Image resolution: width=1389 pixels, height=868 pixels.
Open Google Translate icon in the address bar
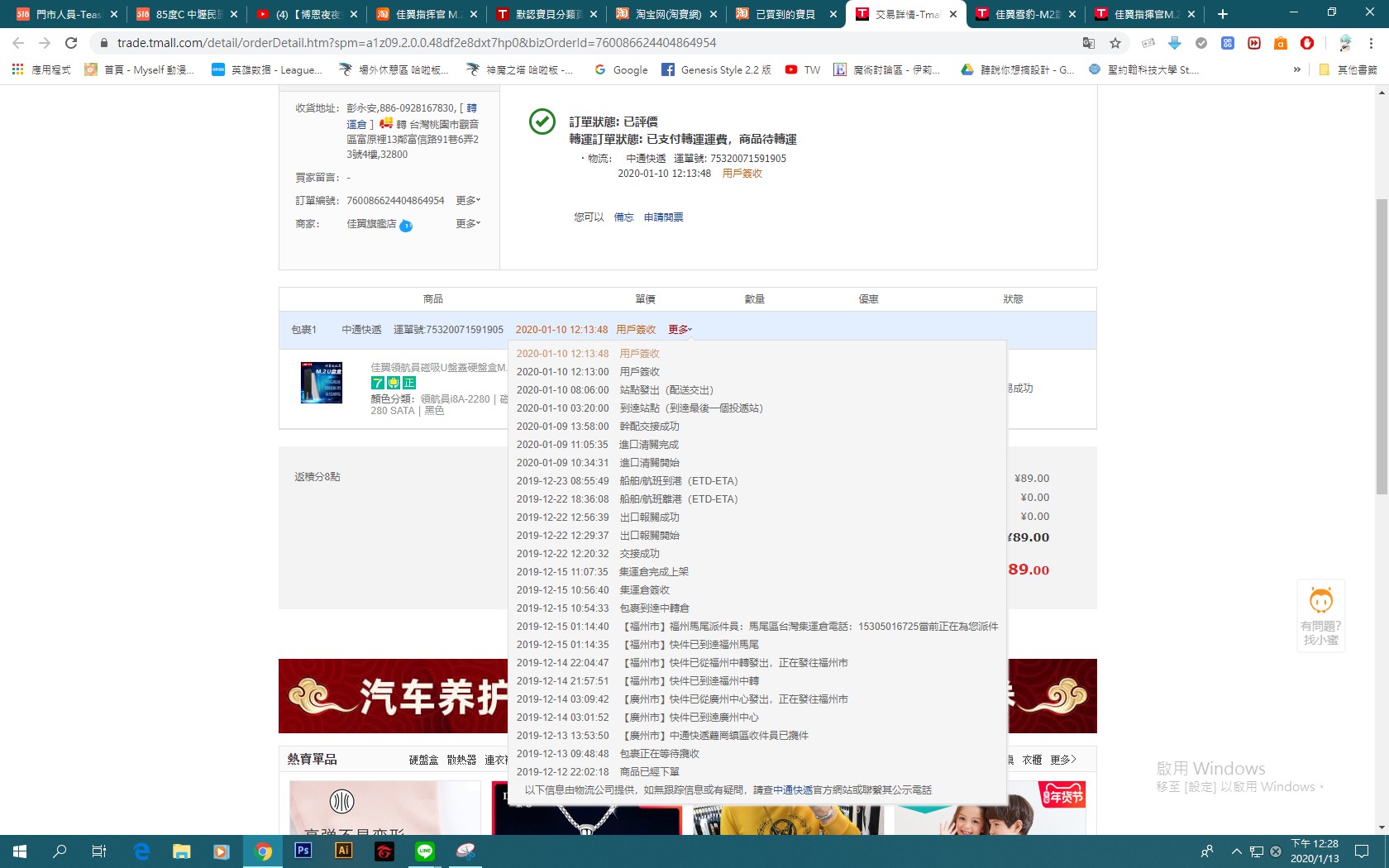1089,43
